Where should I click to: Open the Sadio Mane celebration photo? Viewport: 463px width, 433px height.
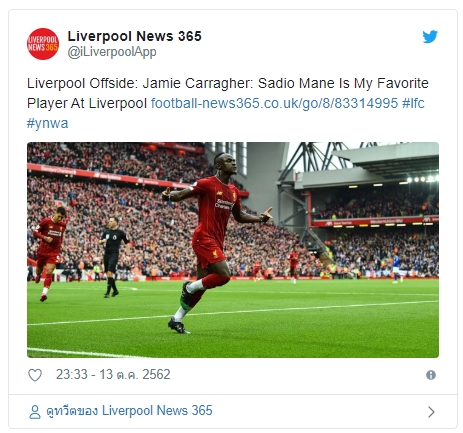pyautogui.click(x=233, y=250)
